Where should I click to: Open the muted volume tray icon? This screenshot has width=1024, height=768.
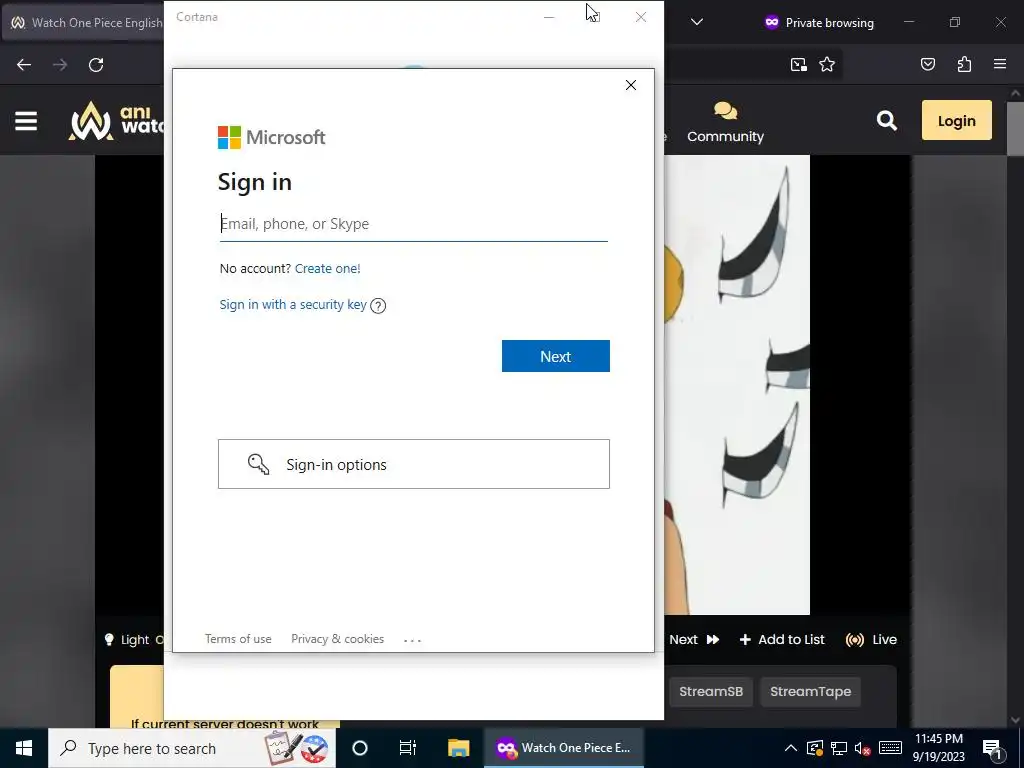[863, 748]
